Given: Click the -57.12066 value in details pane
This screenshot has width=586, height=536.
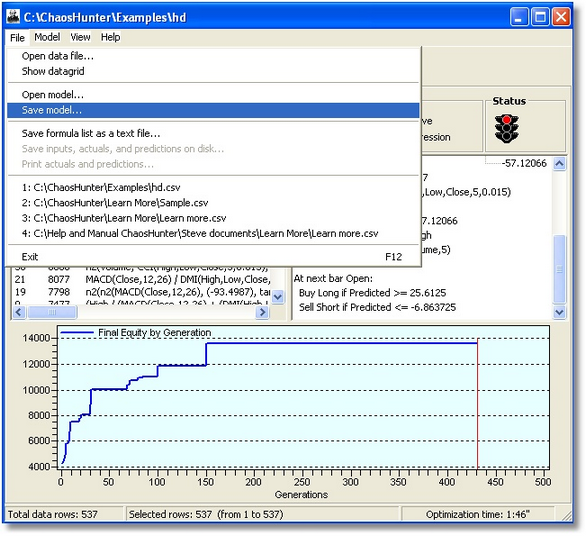Looking at the screenshot, I should (x=524, y=163).
